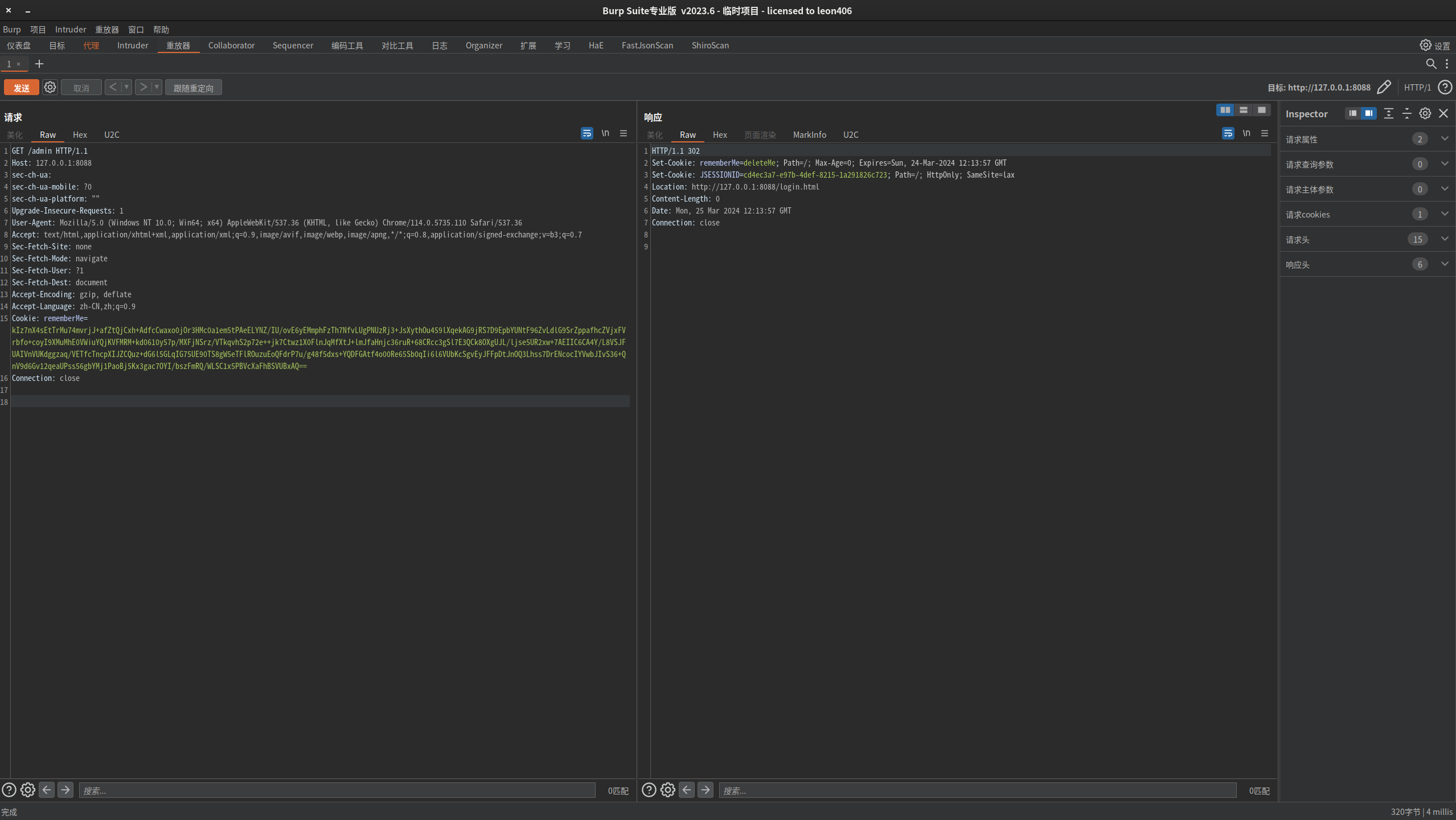The image size is (1456, 820).
Task: Open request search settings gear
Action: point(28,790)
